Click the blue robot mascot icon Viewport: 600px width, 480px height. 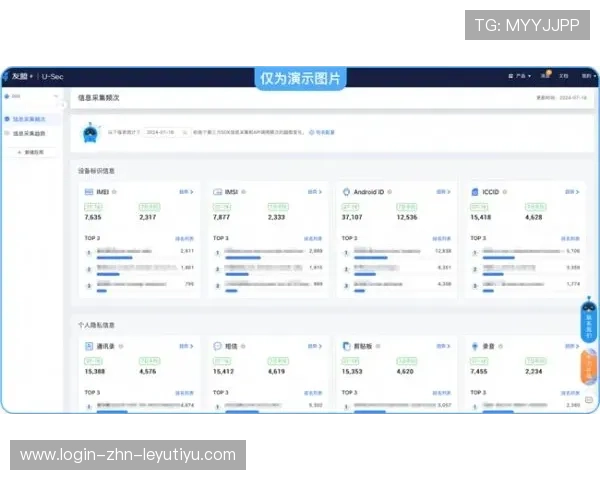pyautogui.click(x=91, y=133)
